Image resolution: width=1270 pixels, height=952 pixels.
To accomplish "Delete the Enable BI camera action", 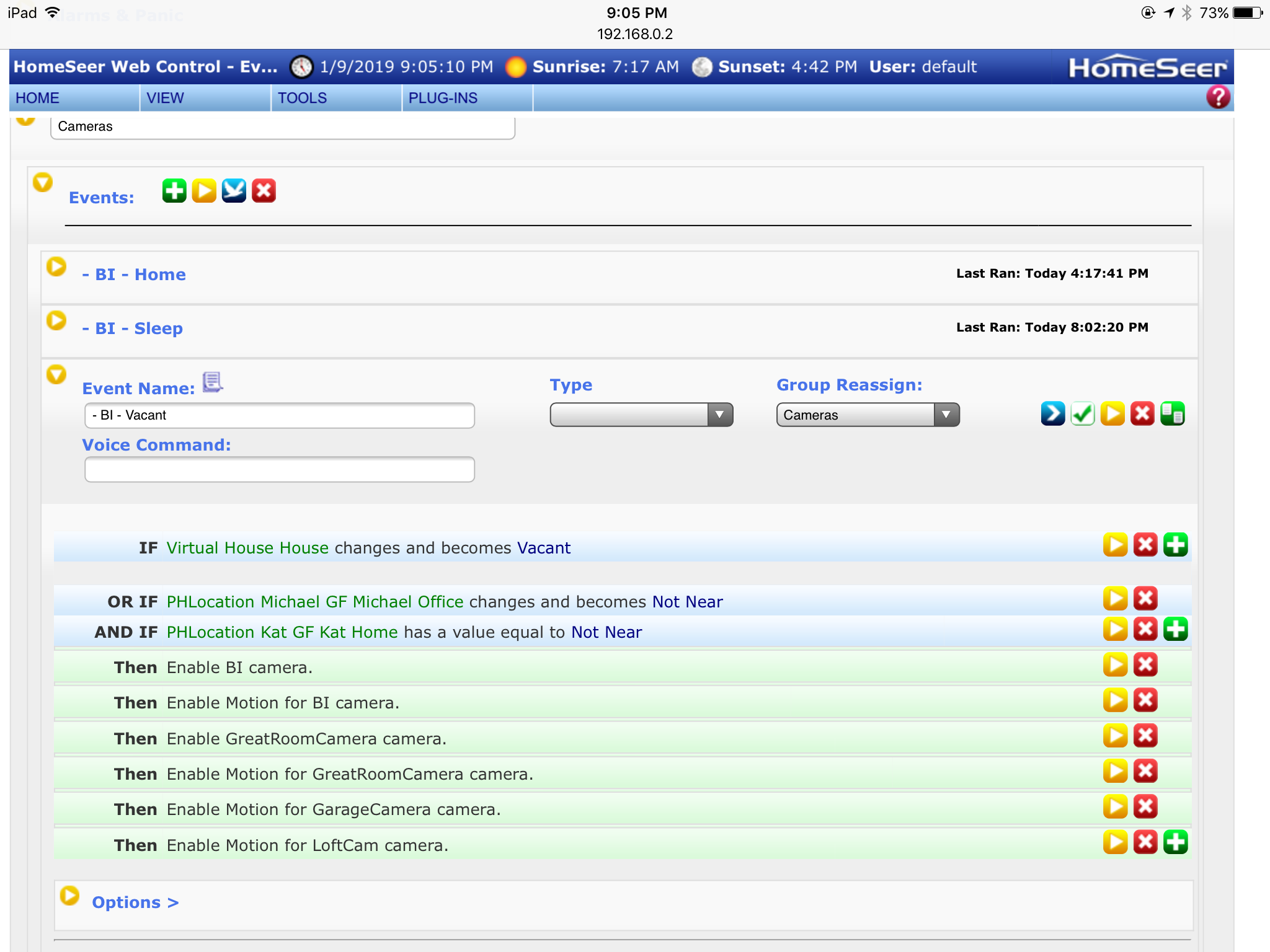I will [1145, 664].
